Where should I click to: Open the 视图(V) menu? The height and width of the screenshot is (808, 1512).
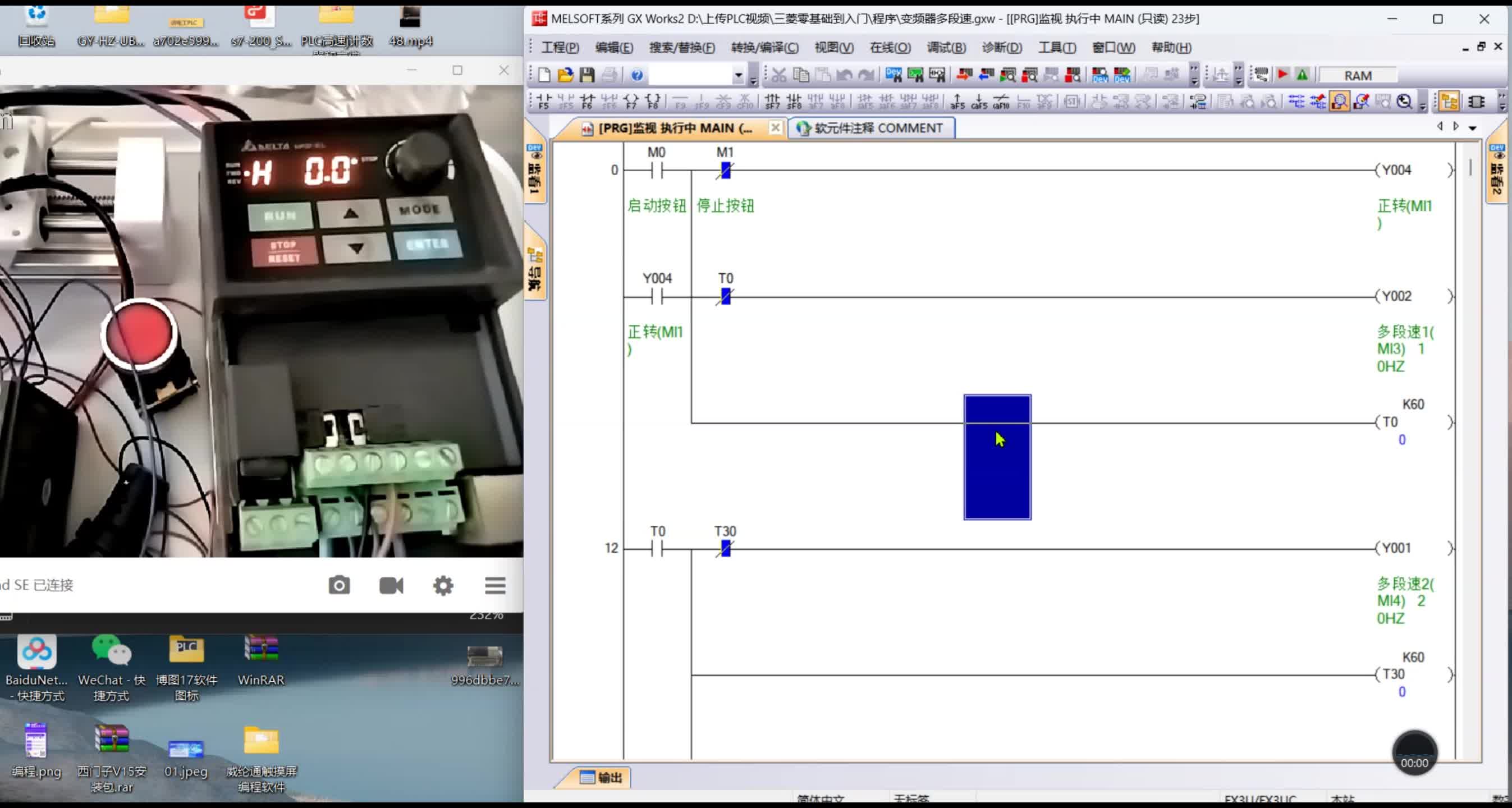coord(834,48)
